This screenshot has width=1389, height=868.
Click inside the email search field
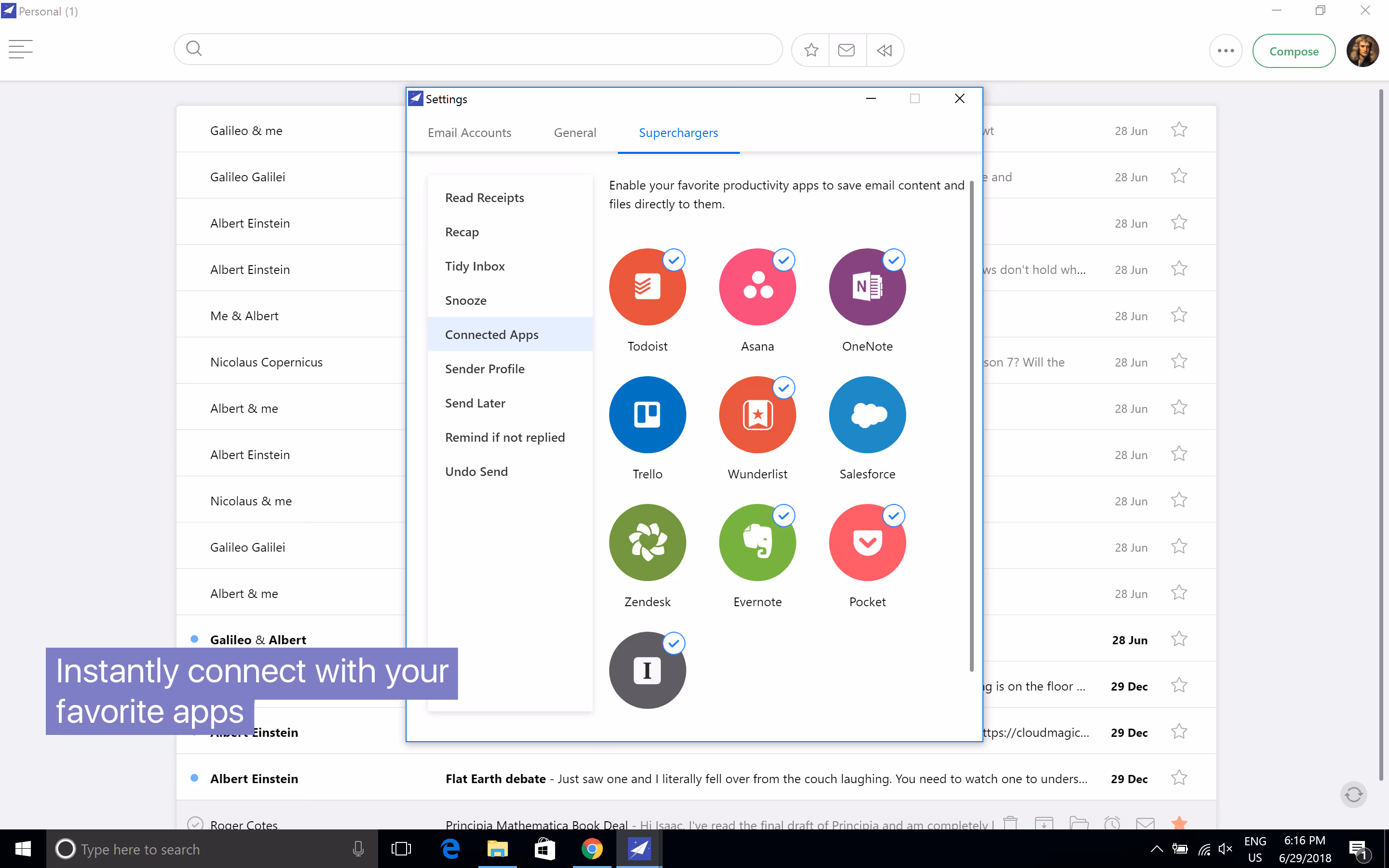[x=477, y=49]
